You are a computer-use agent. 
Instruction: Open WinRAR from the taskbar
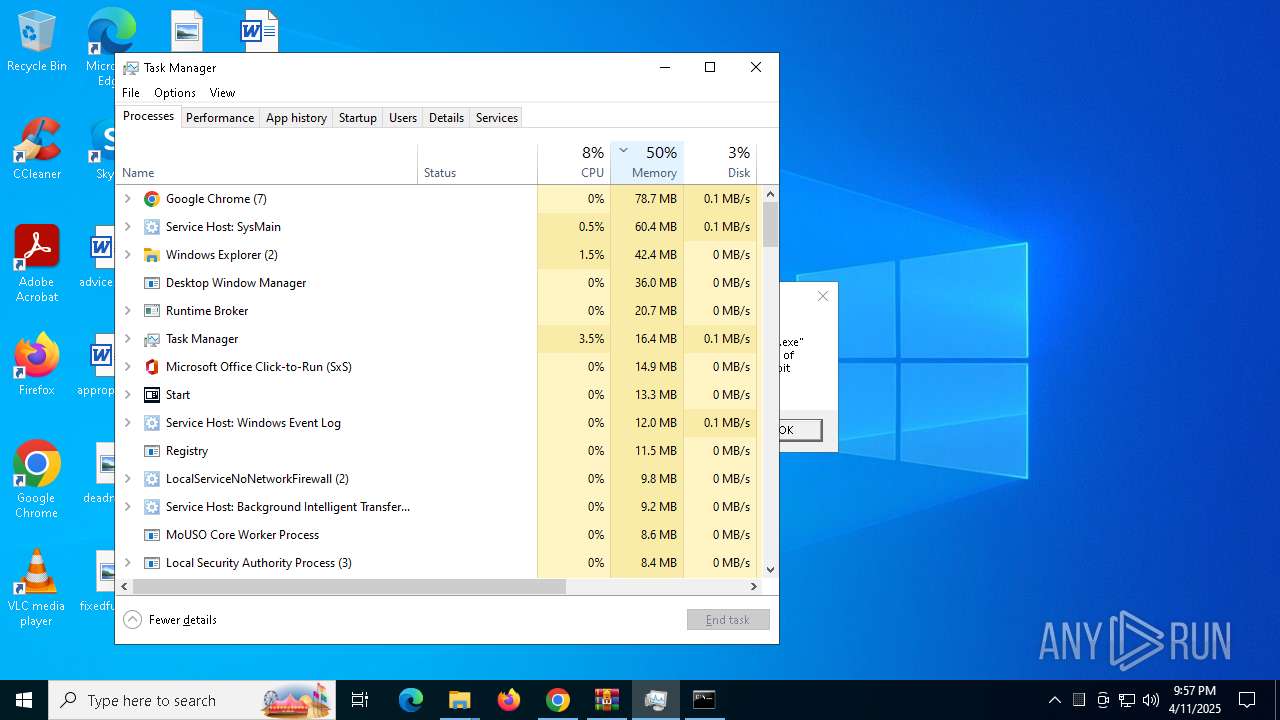pos(607,700)
